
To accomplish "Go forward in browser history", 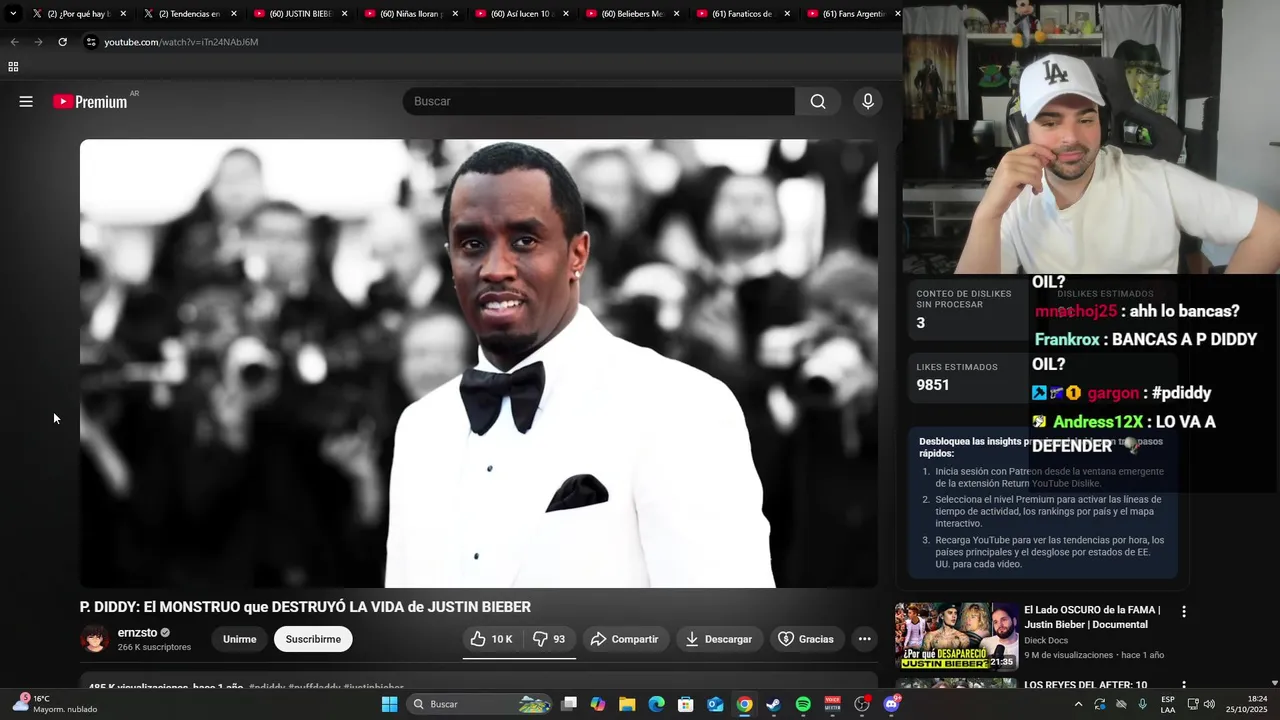I will click(x=38, y=42).
